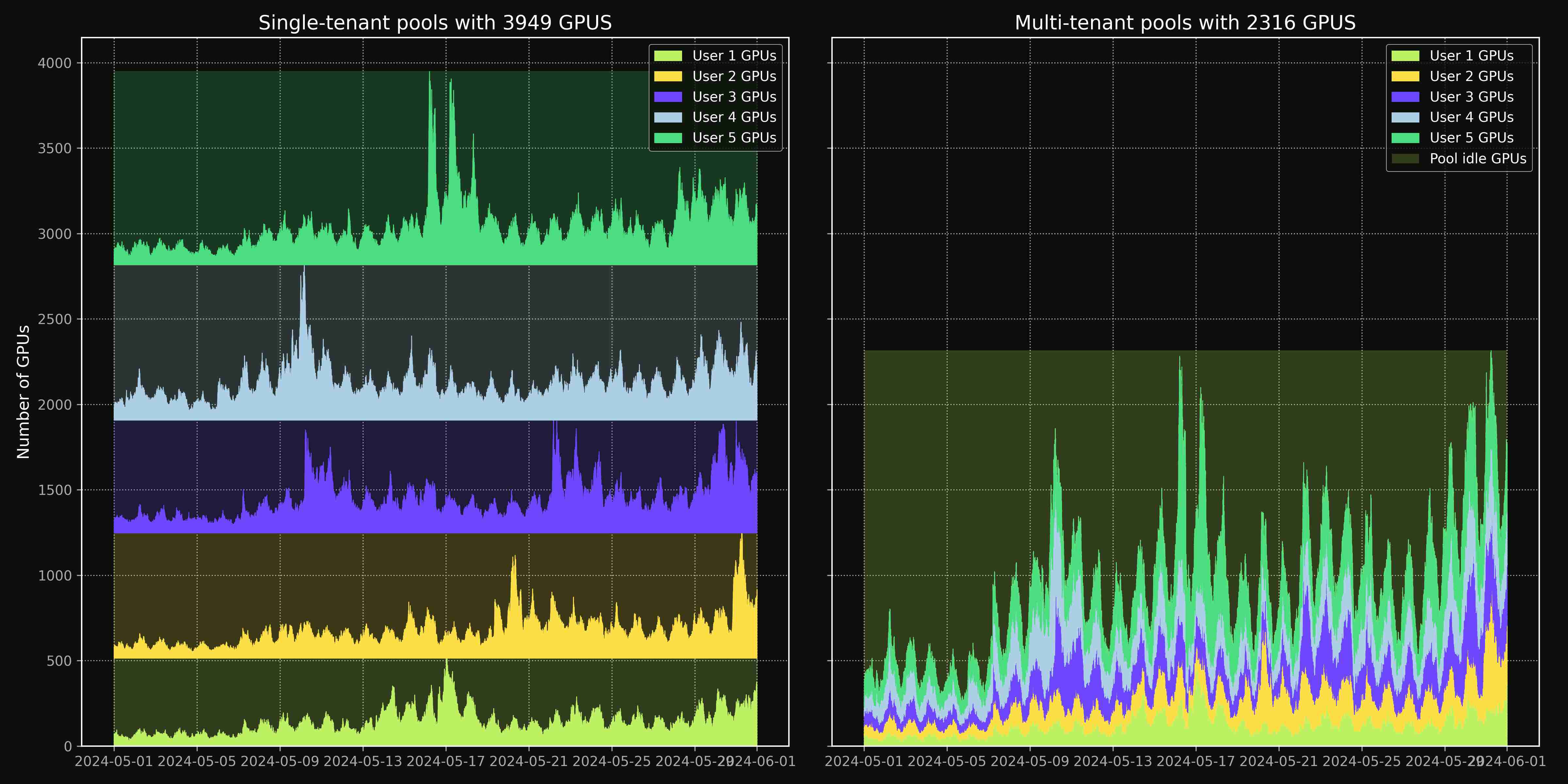Click 2024-05-01 on right chart x-axis
Screen dimensions: 1568x784
864,761
